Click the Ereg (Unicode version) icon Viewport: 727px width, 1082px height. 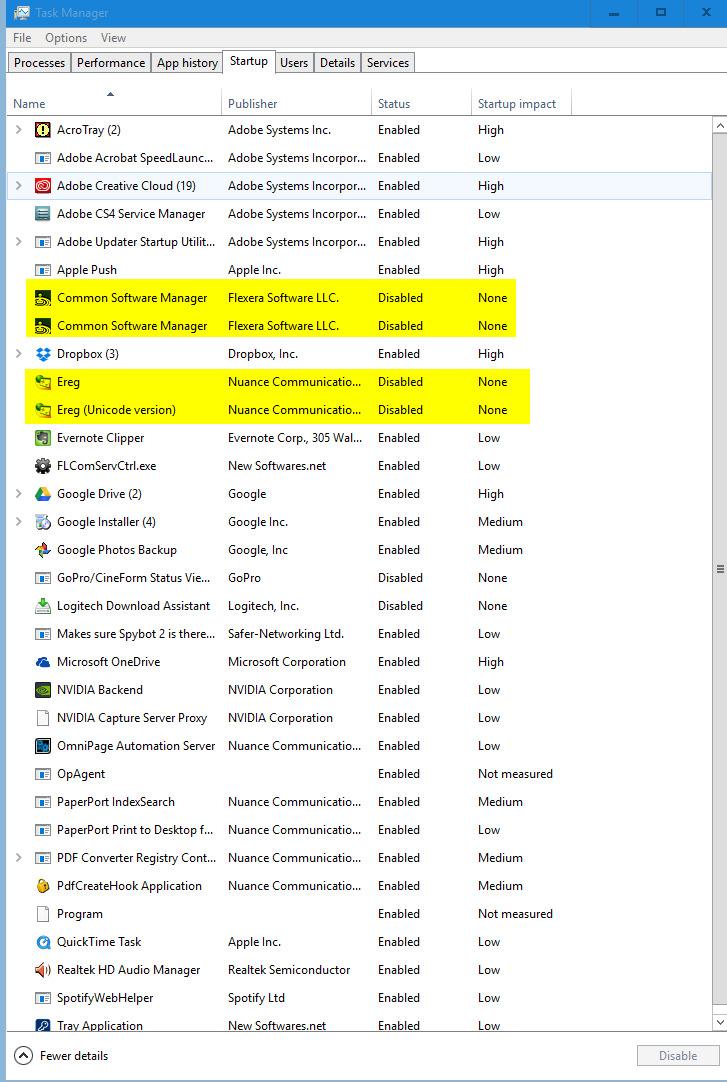(43, 410)
